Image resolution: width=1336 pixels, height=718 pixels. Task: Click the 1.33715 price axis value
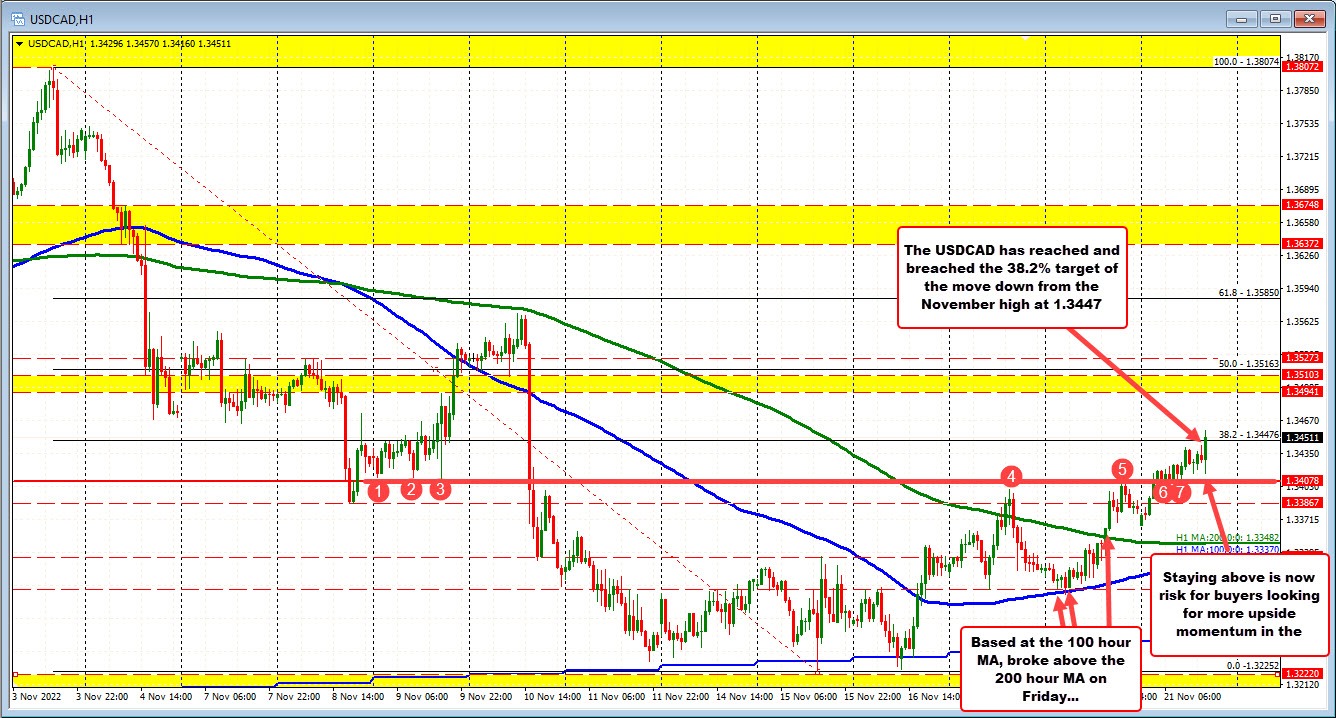(1303, 519)
